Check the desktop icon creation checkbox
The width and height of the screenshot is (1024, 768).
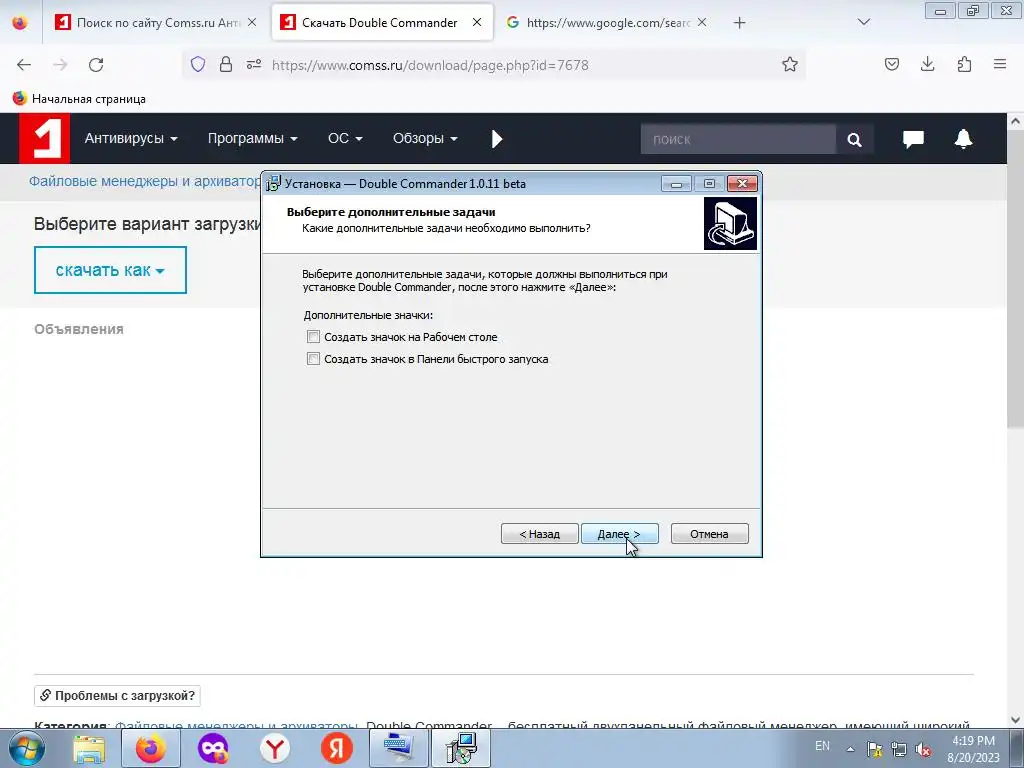[x=313, y=337]
